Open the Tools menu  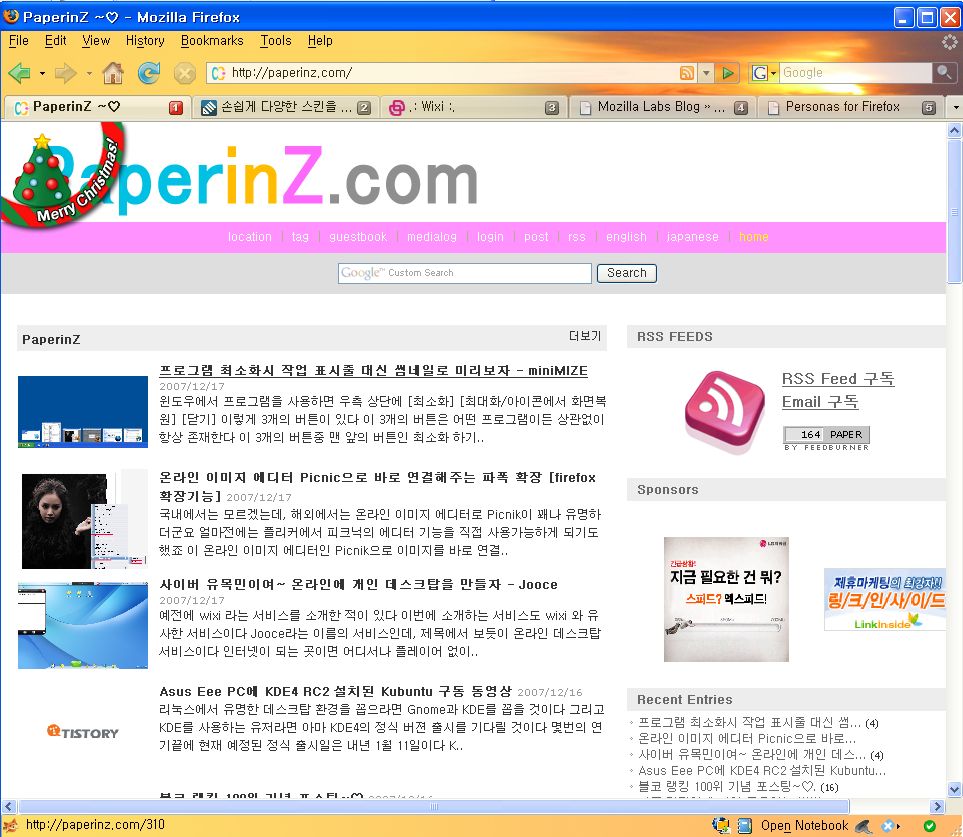coord(276,41)
